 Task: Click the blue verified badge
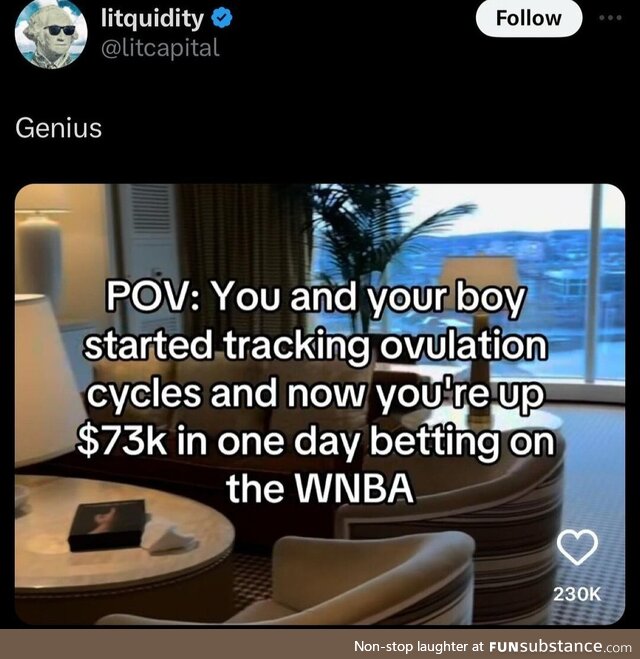click(x=221, y=18)
